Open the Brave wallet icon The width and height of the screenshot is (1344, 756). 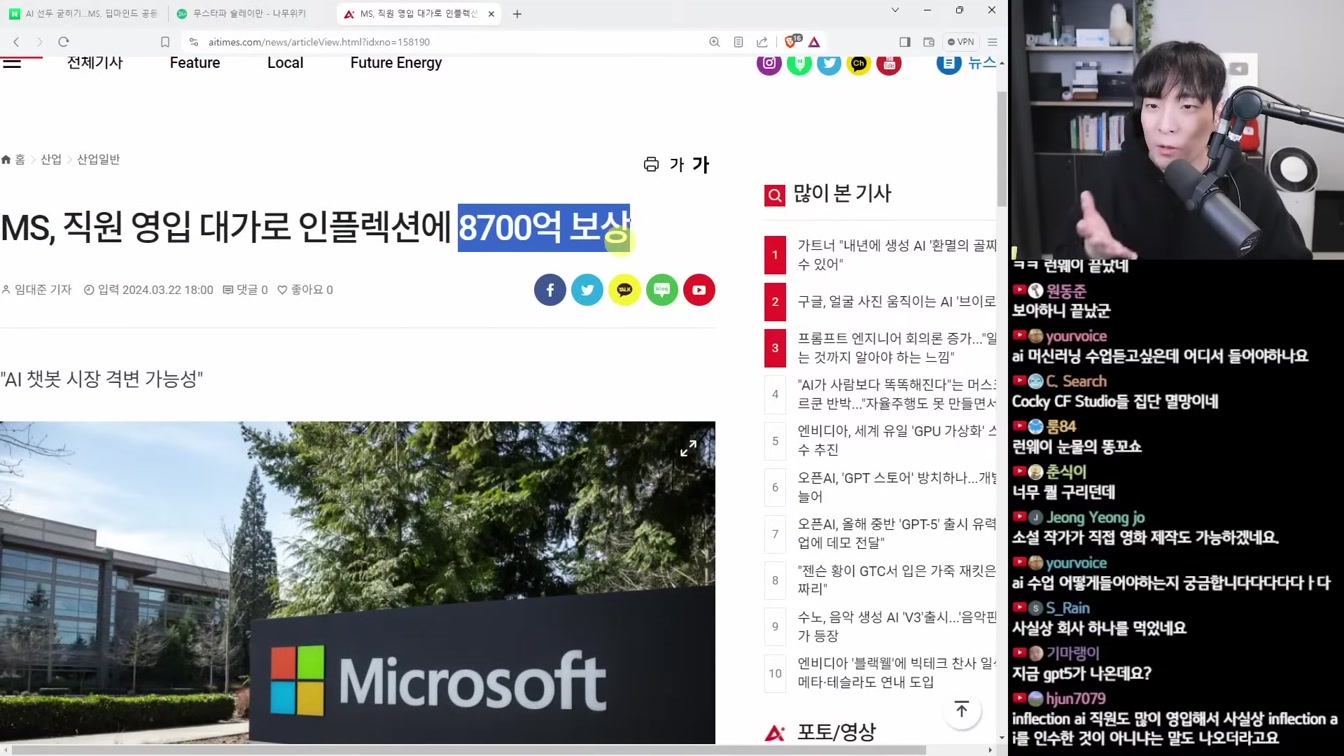tap(928, 42)
